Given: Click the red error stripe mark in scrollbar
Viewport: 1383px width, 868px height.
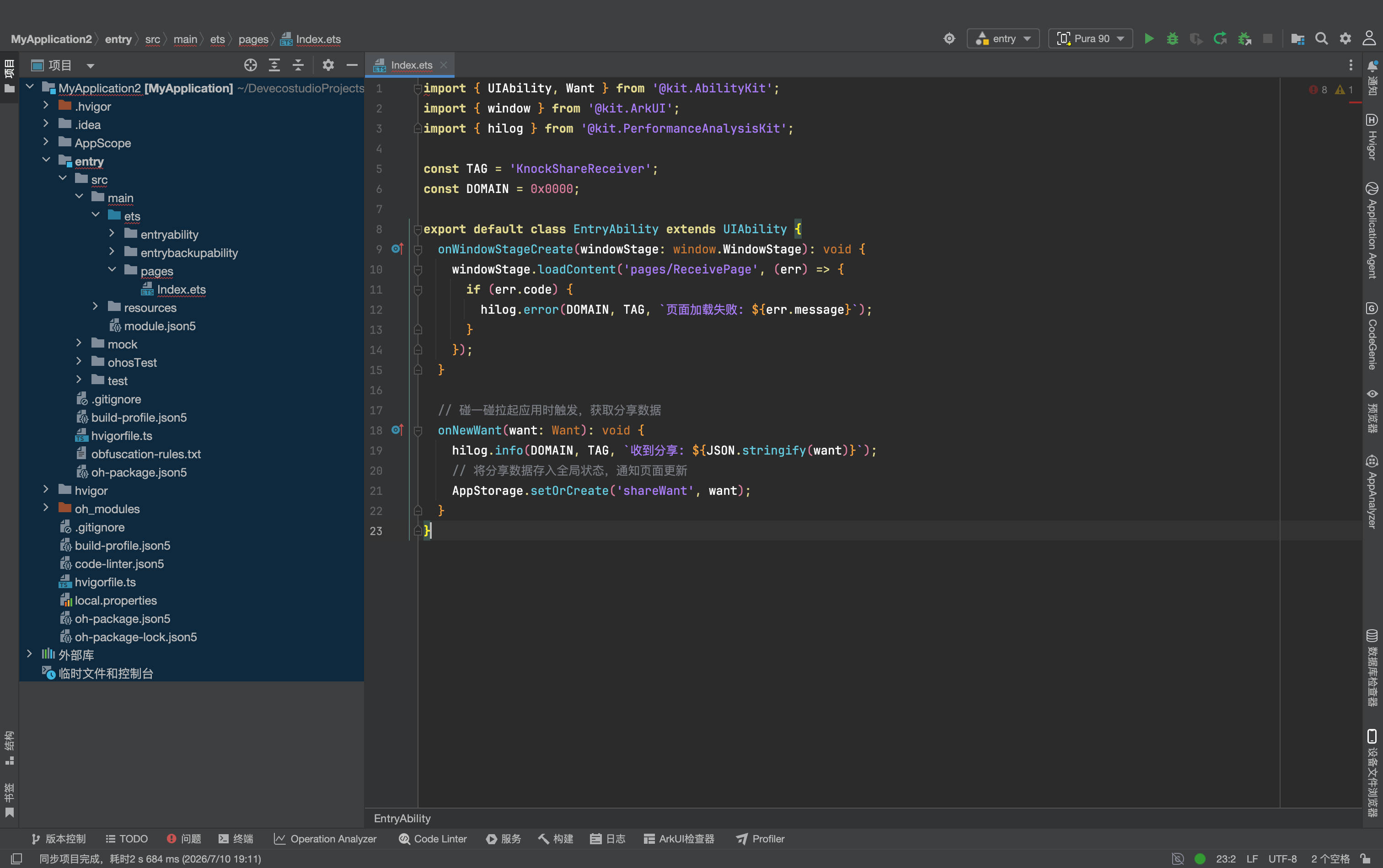Looking at the screenshot, I should pos(1356,103).
